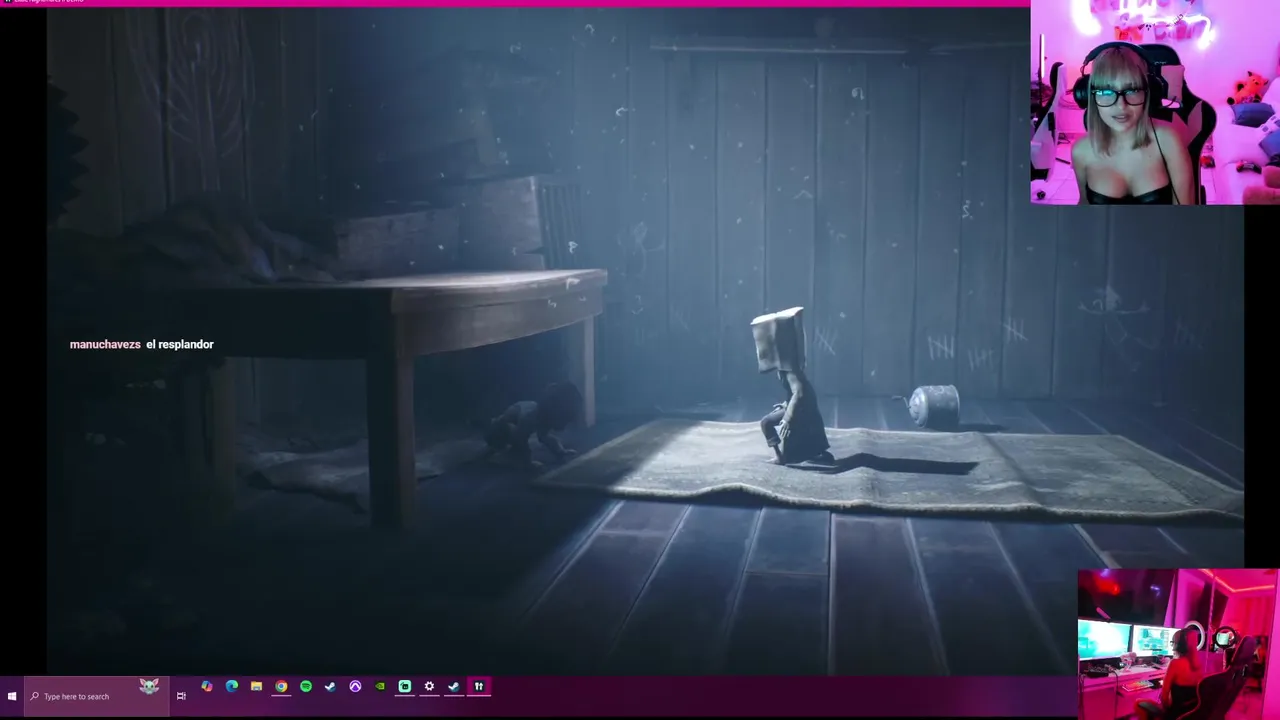Select the active Little Nightmares game icon
The height and width of the screenshot is (720, 1280).
click(479, 687)
